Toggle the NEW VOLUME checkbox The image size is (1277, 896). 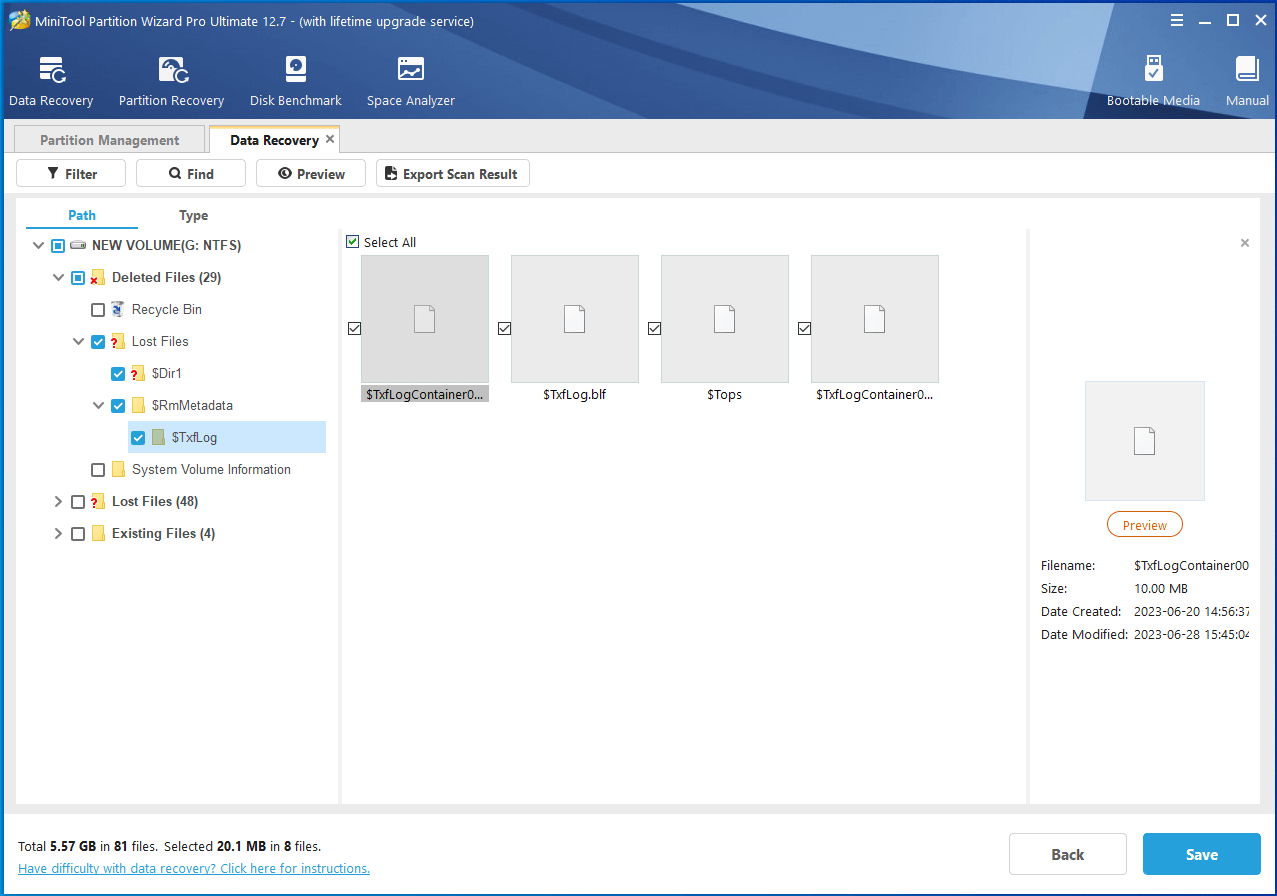(x=58, y=245)
